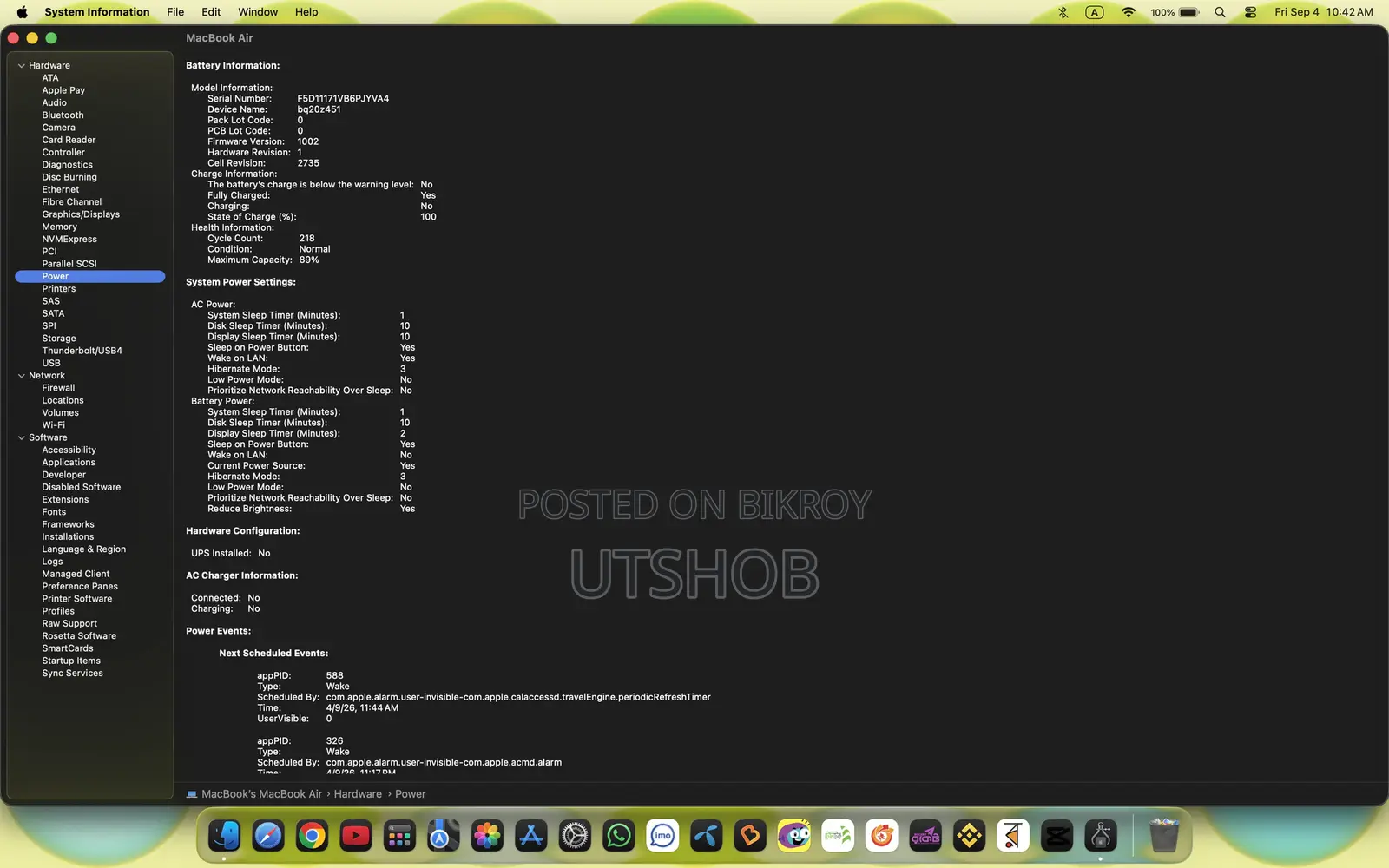This screenshot has width=1389, height=868.
Task: Open the System Information app menu
Action: tap(97, 12)
